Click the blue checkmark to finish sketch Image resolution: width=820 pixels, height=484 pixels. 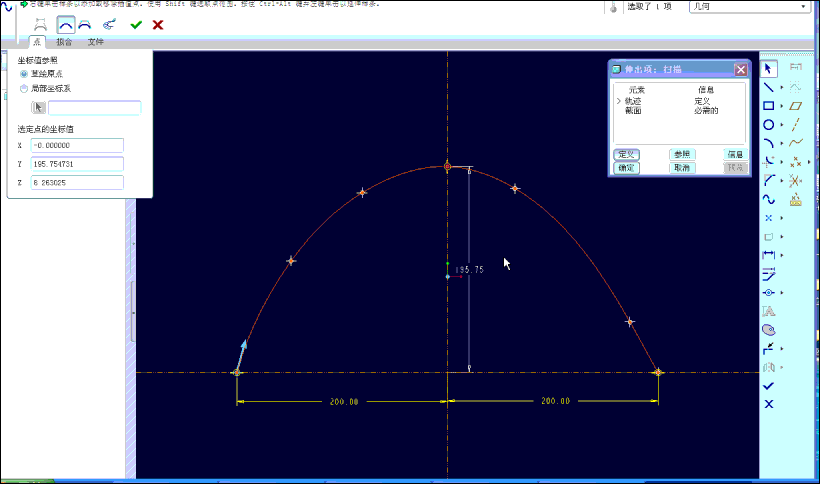(768, 386)
